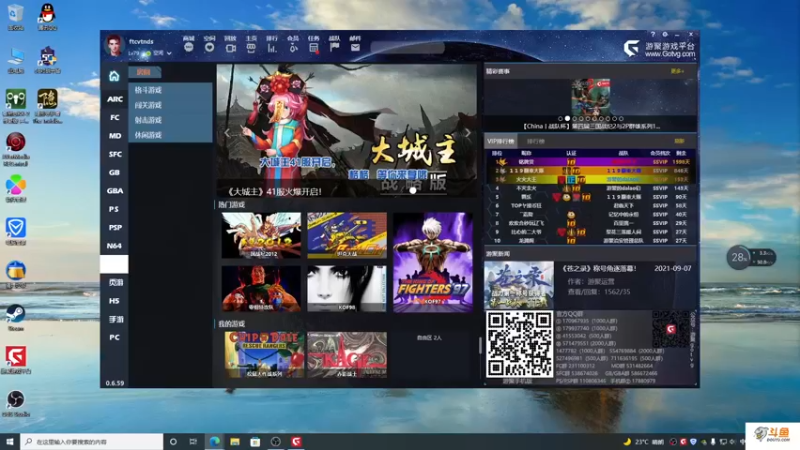Open the KOF97 game thumbnail
This screenshot has height=450, width=800.
point(433,262)
